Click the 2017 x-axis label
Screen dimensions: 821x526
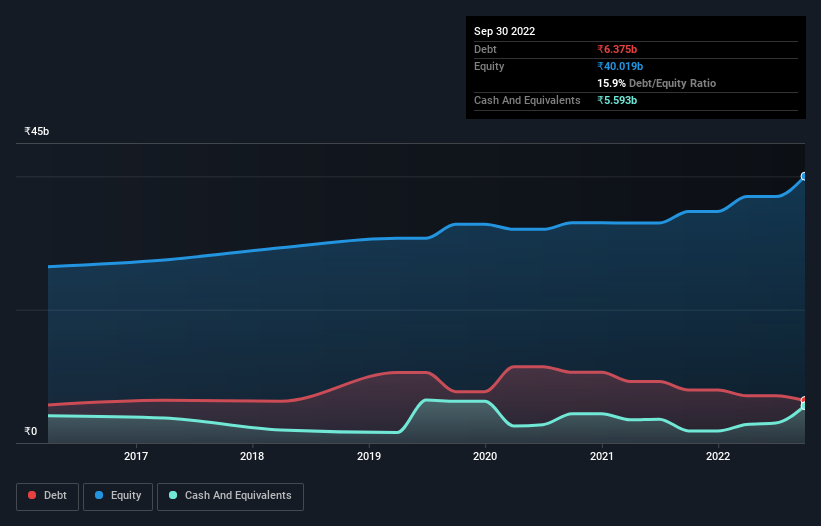[x=136, y=456]
